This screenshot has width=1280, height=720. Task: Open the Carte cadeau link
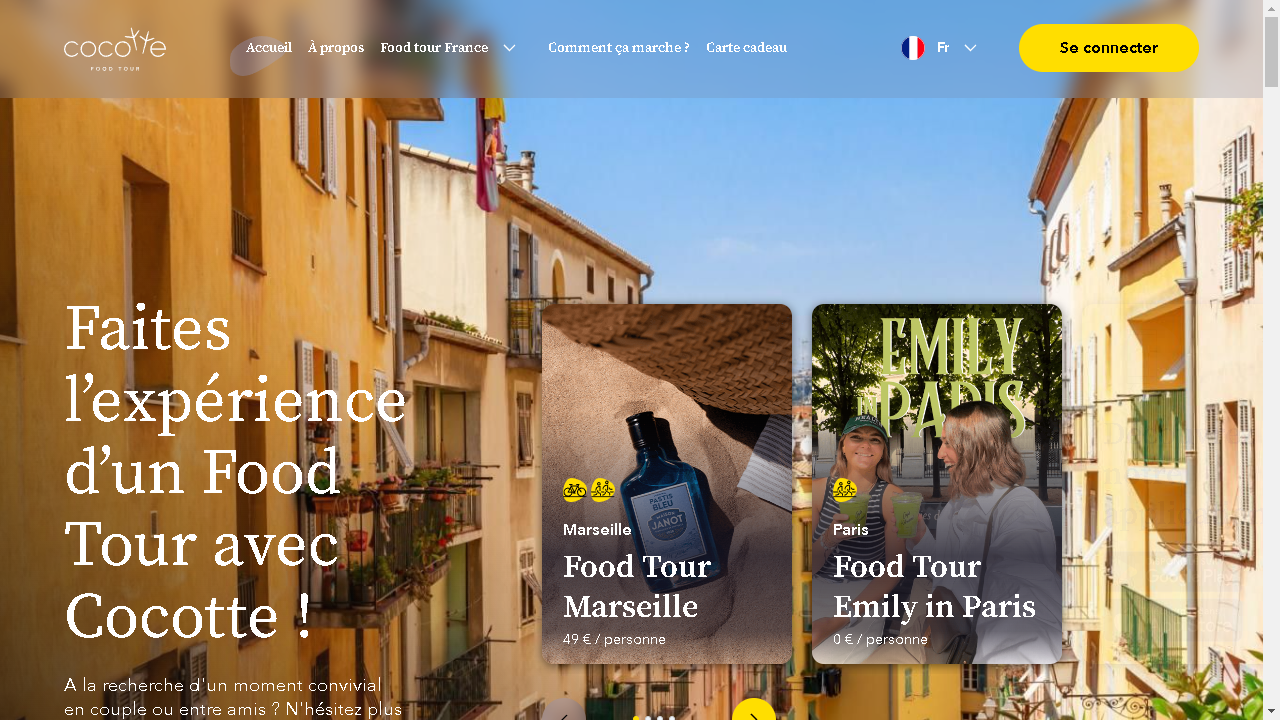click(x=746, y=48)
